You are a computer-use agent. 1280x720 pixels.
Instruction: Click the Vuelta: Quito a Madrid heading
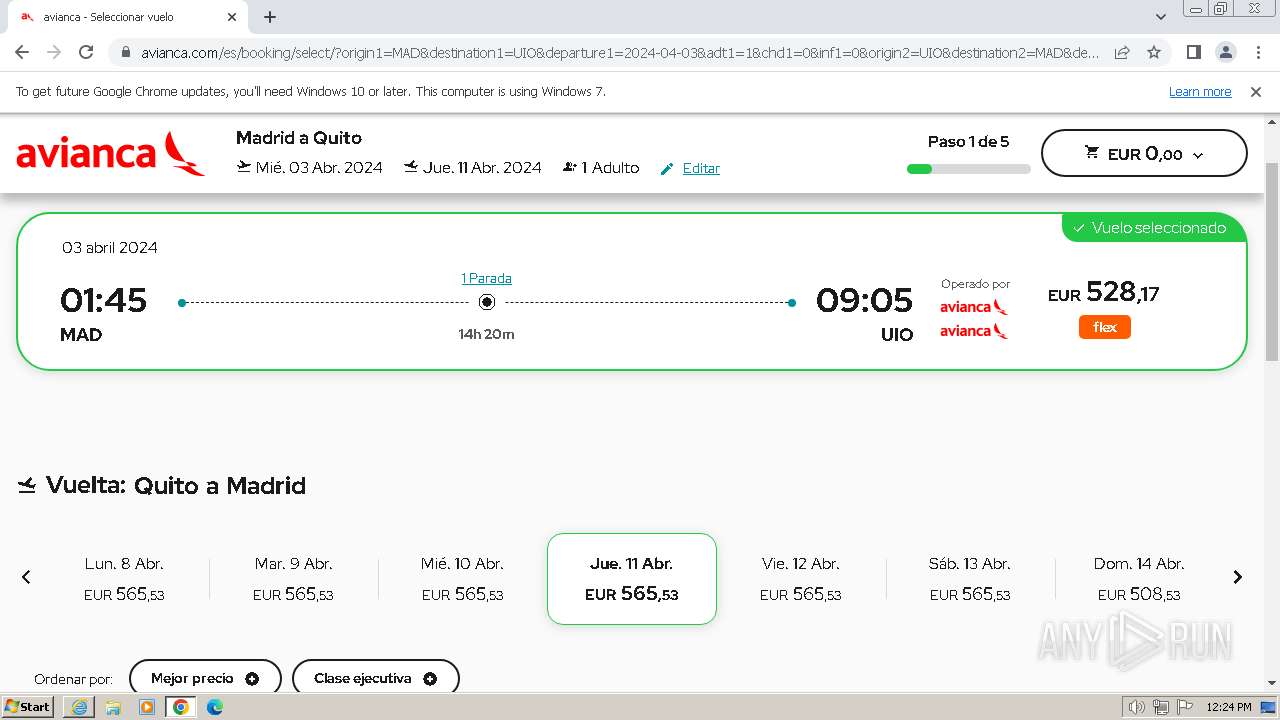(x=176, y=486)
